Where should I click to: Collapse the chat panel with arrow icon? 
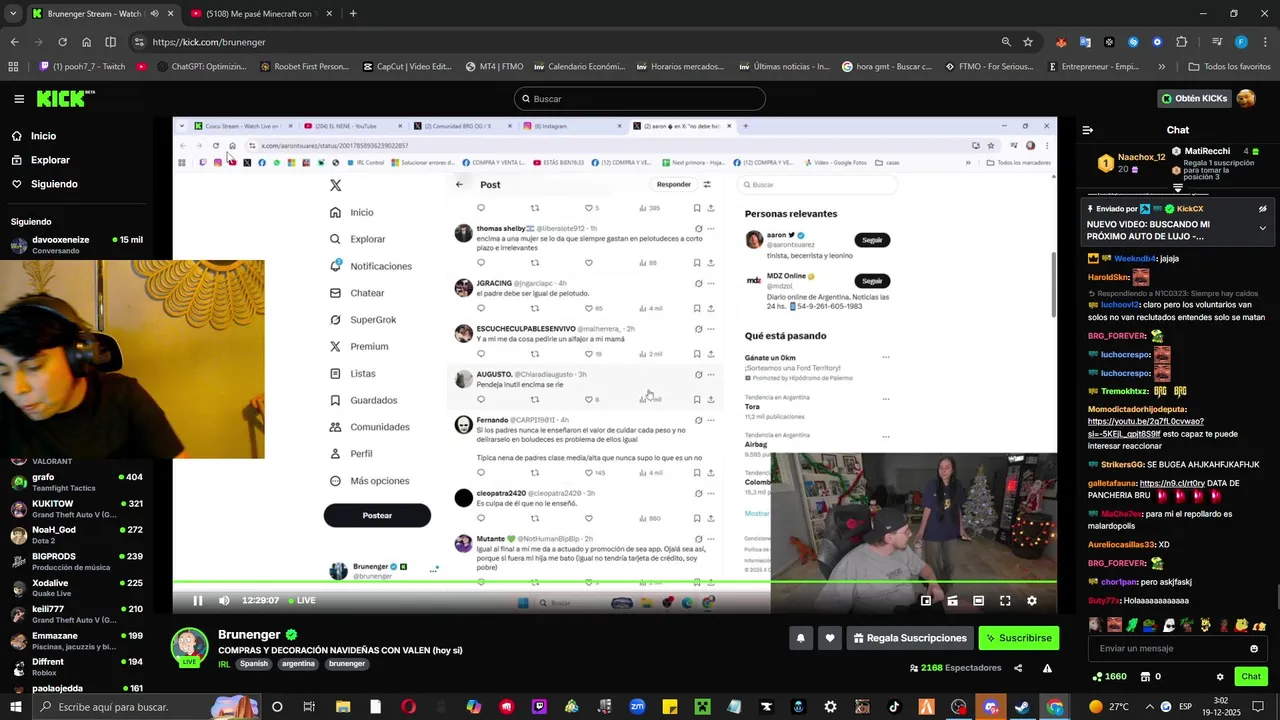coord(1088,130)
